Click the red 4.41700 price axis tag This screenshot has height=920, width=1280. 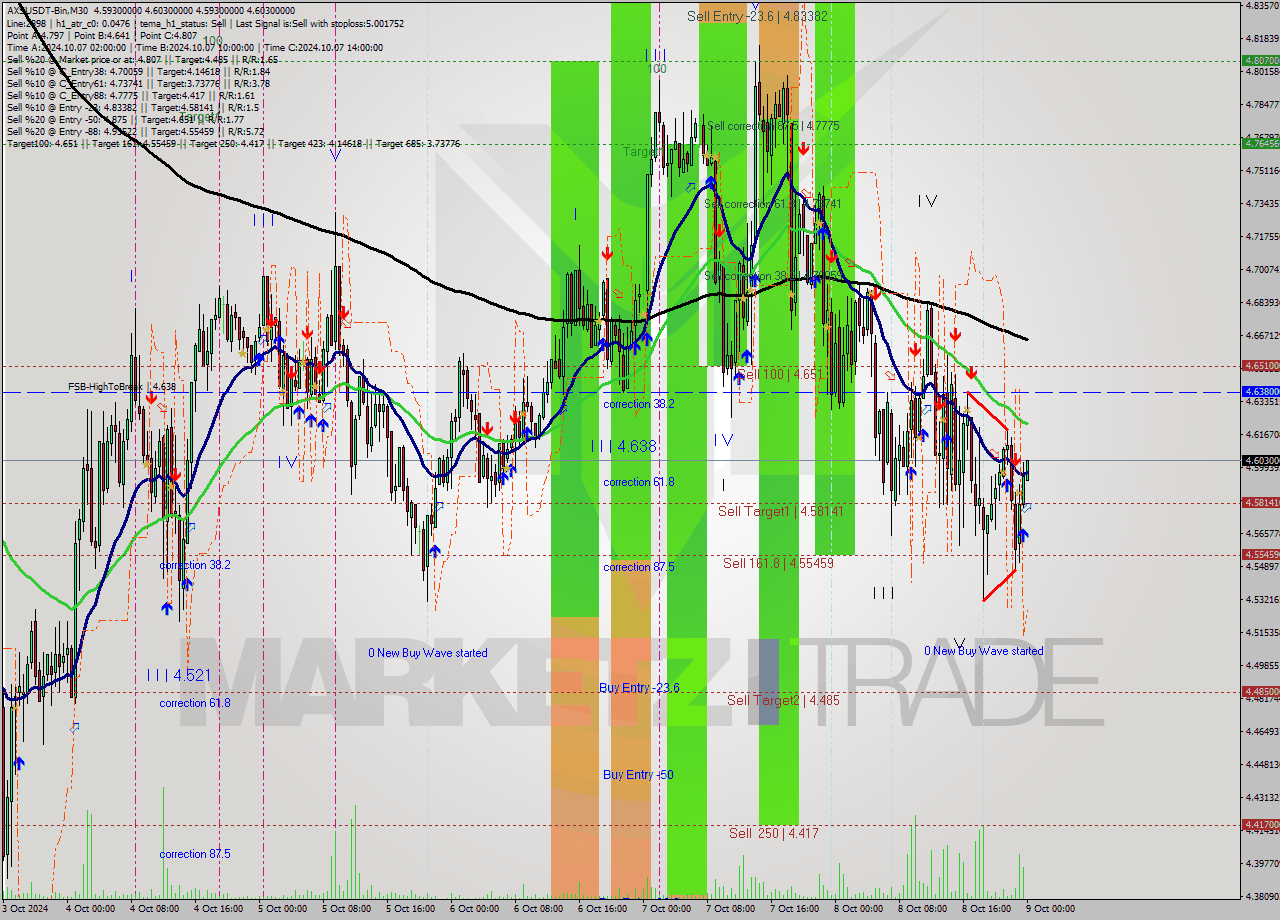coord(1261,824)
